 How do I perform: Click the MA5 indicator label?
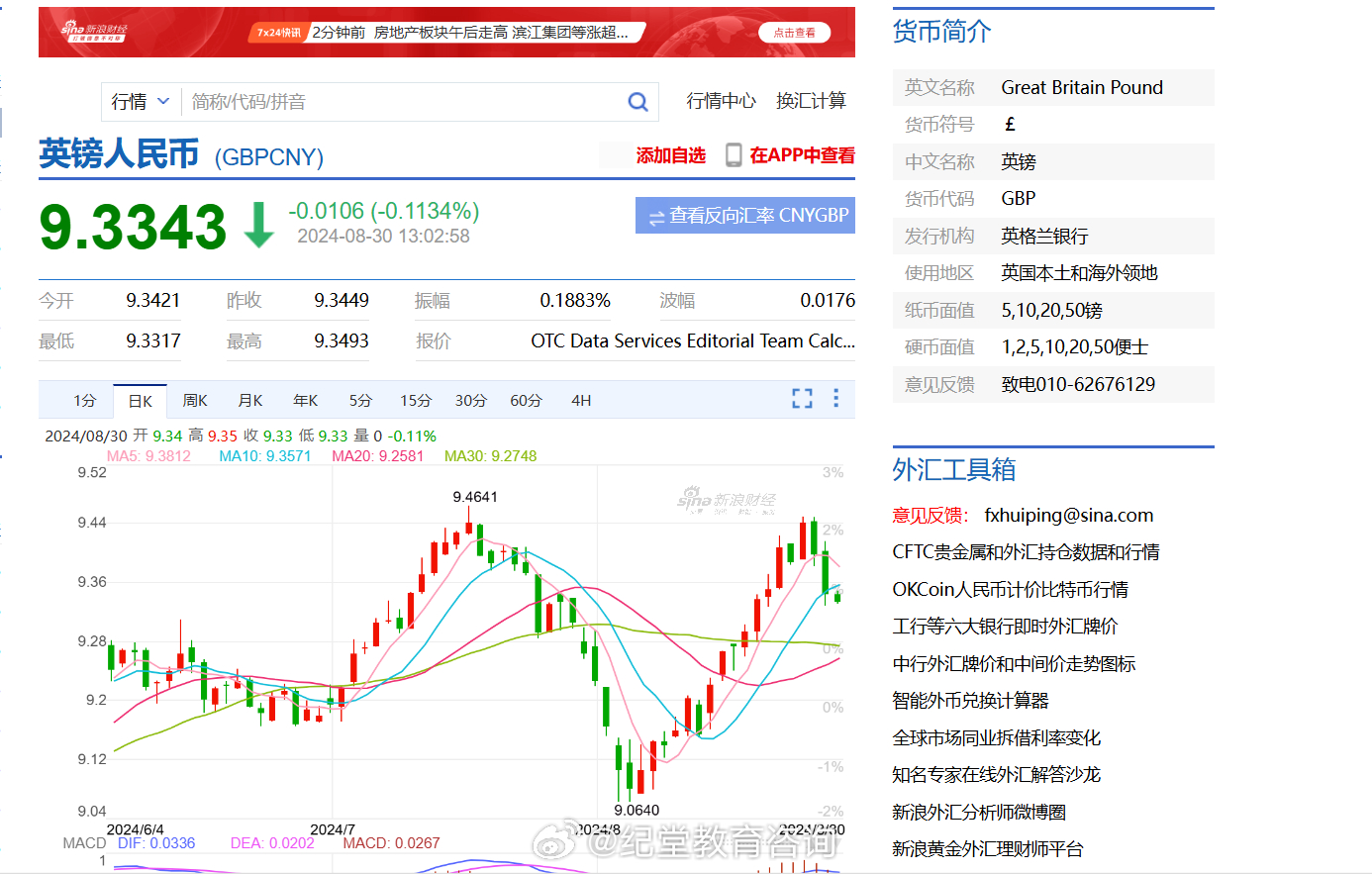148,456
